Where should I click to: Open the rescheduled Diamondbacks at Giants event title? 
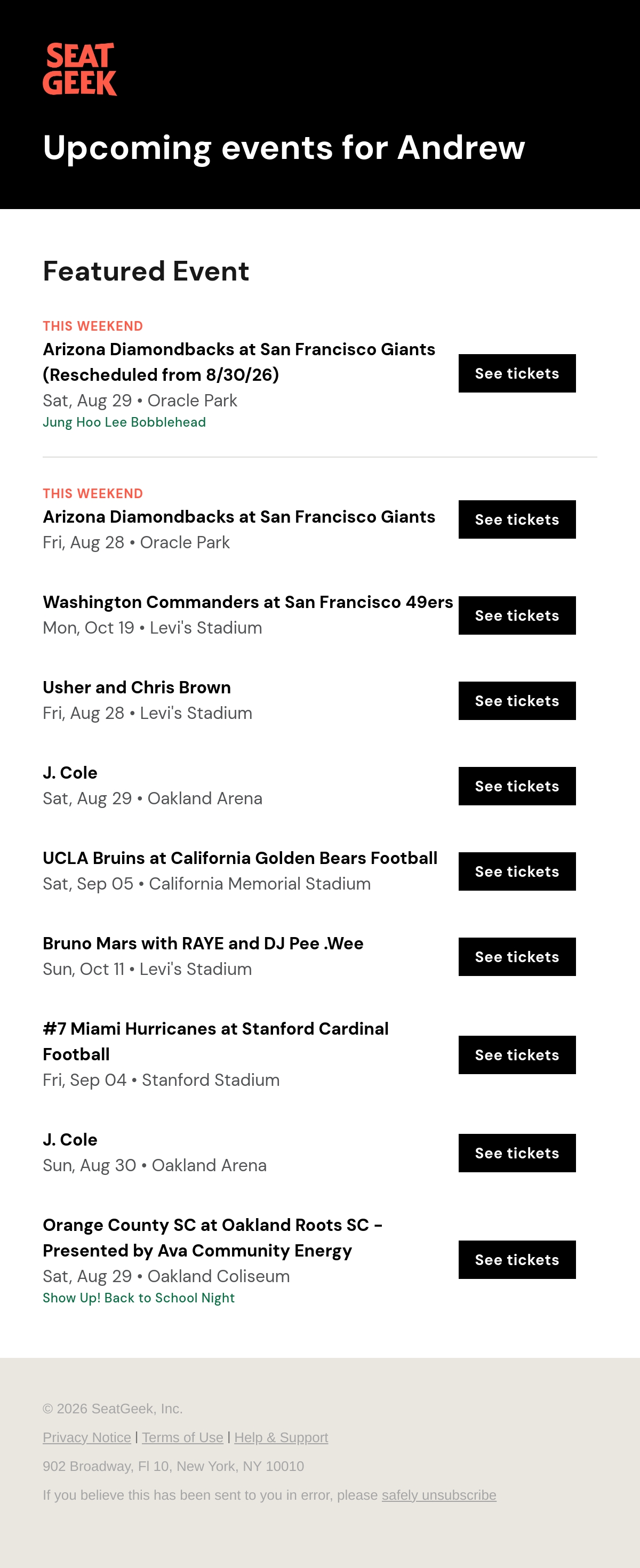[239, 362]
